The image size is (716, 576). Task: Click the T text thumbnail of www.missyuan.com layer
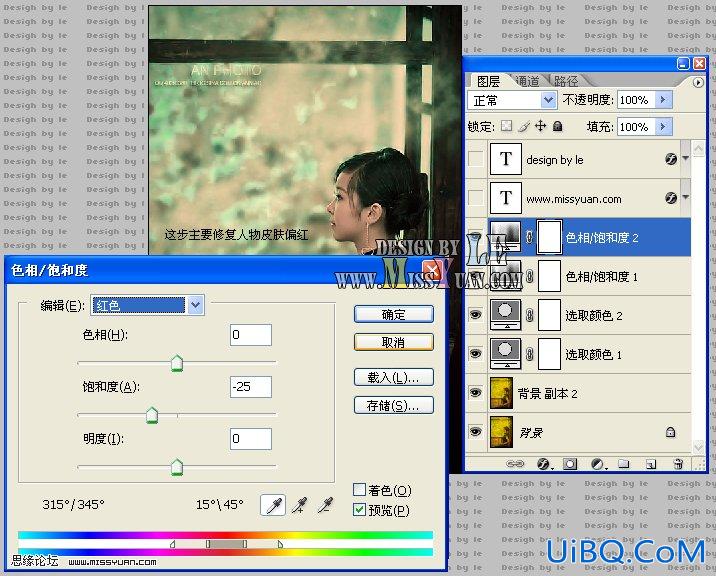click(x=505, y=198)
